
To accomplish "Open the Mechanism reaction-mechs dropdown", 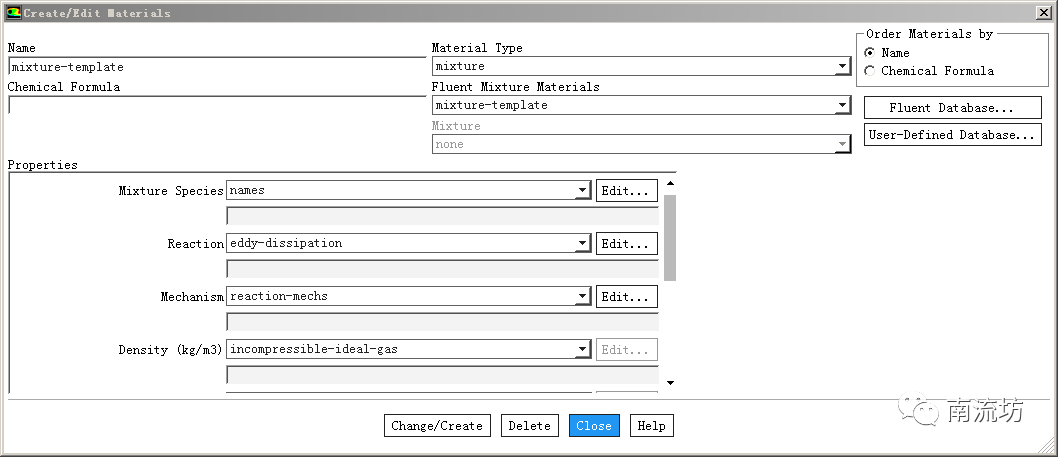I will (x=582, y=297).
